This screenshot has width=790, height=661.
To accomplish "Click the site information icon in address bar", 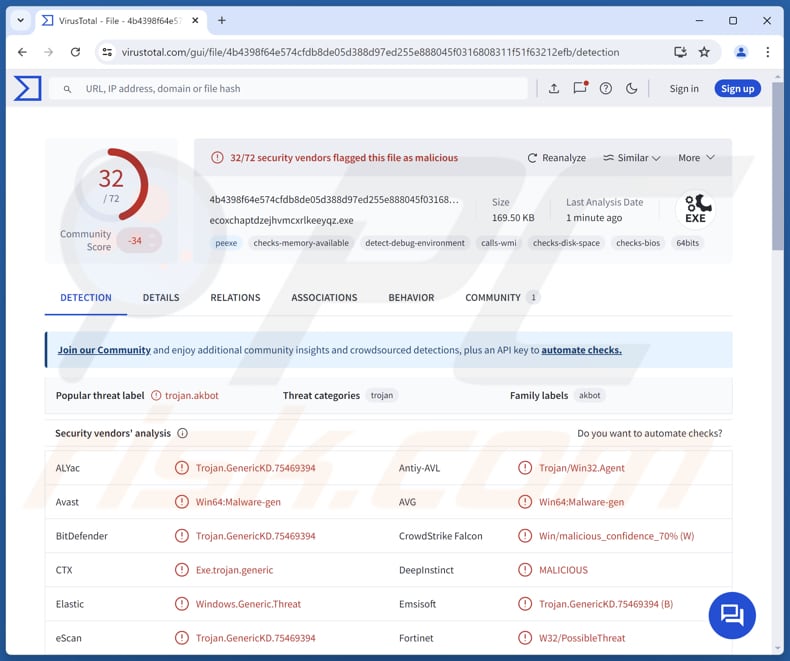I will tap(107, 52).
